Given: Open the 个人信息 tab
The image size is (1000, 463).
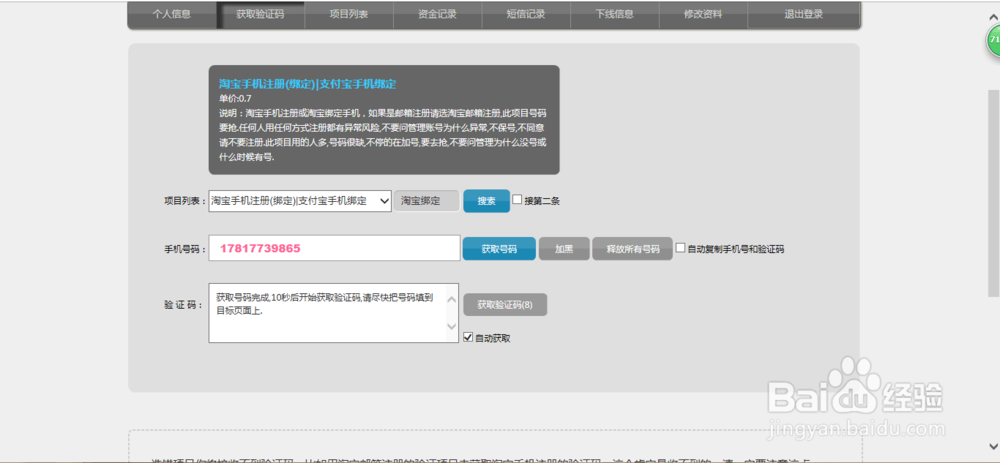Looking at the screenshot, I should click(x=172, y=14).
